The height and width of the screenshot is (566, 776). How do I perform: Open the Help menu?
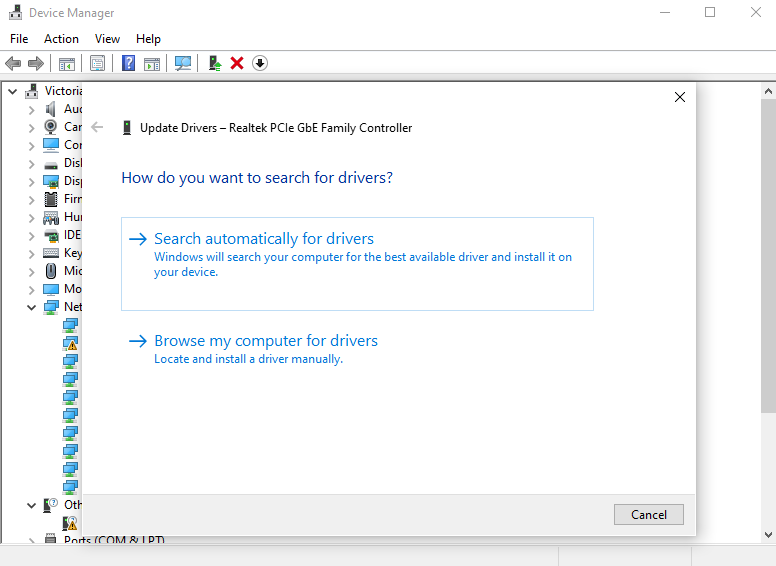pos(148,39)
